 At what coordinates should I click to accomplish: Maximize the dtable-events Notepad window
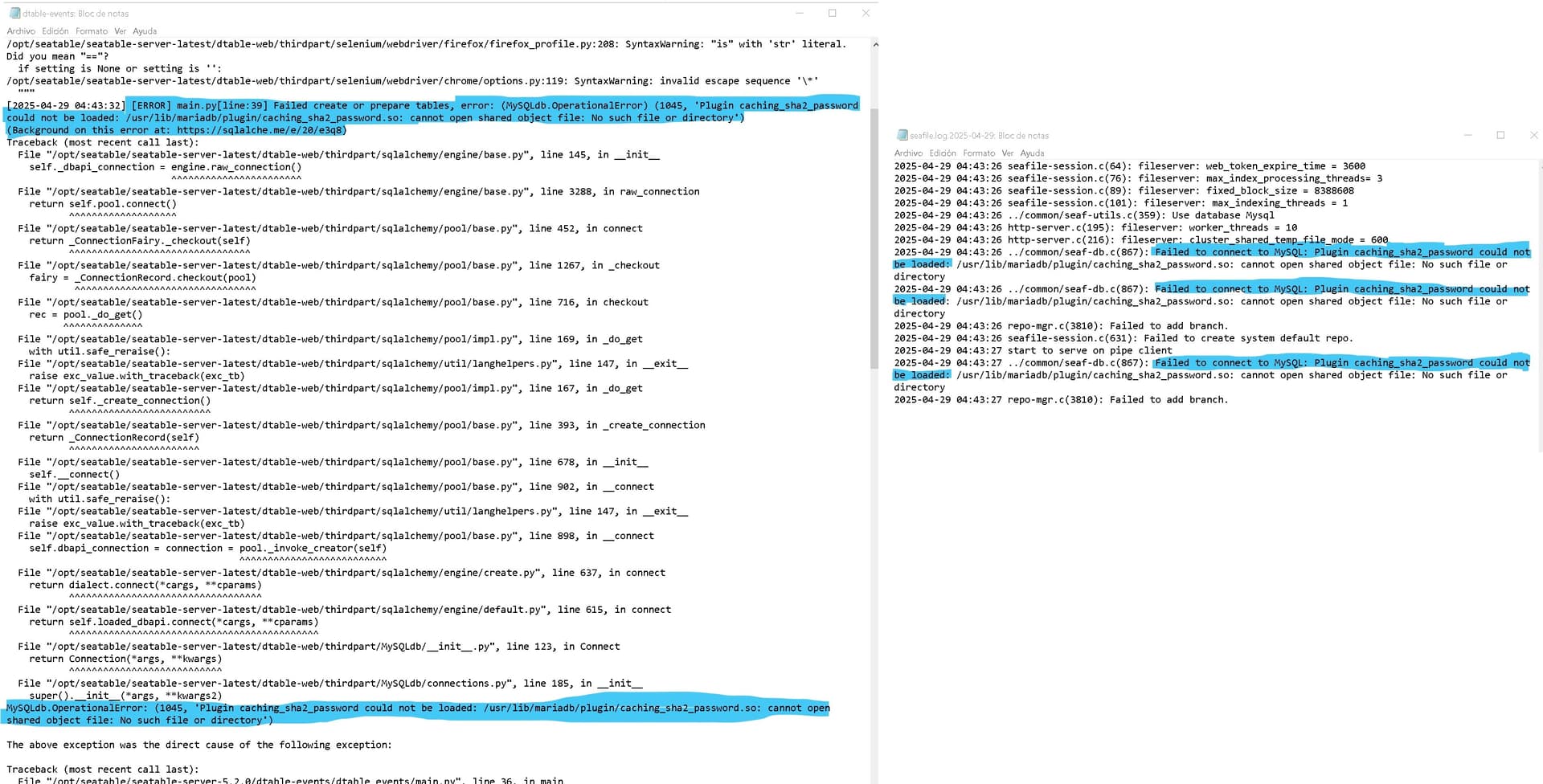[x=833, y=13]
